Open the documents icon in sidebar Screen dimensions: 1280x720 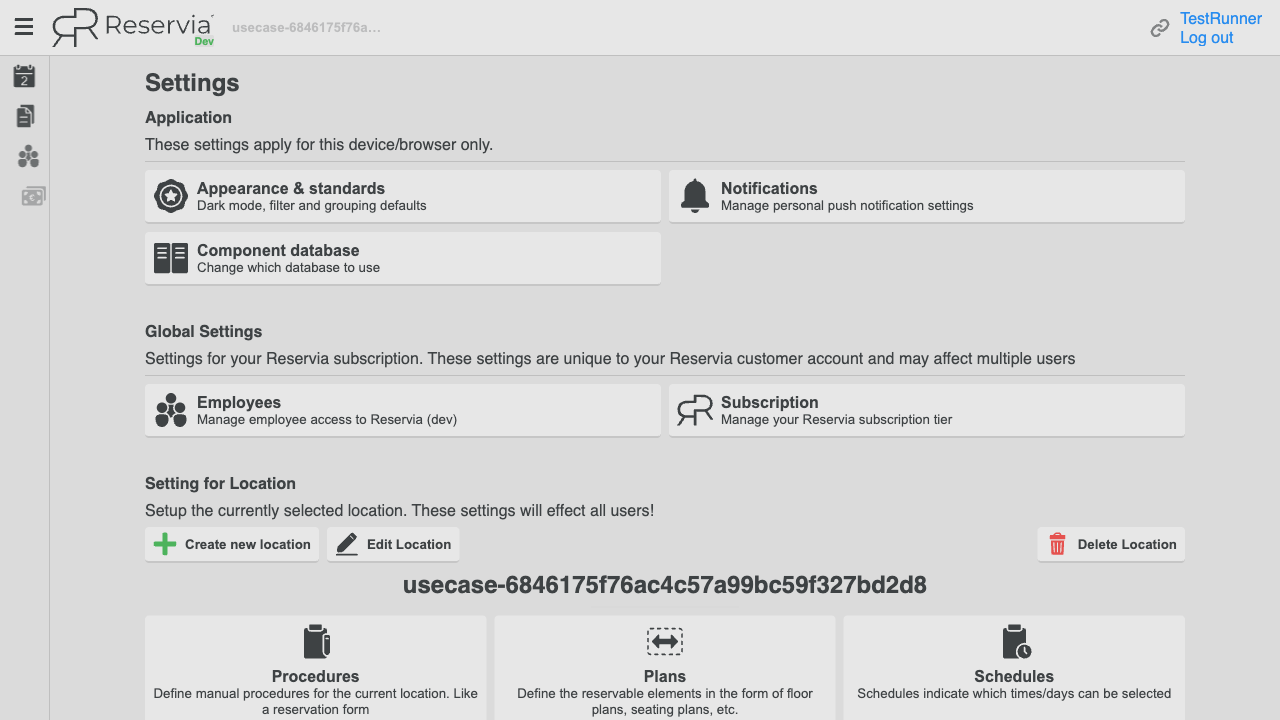pyautogui.click(x=25, y=116)
